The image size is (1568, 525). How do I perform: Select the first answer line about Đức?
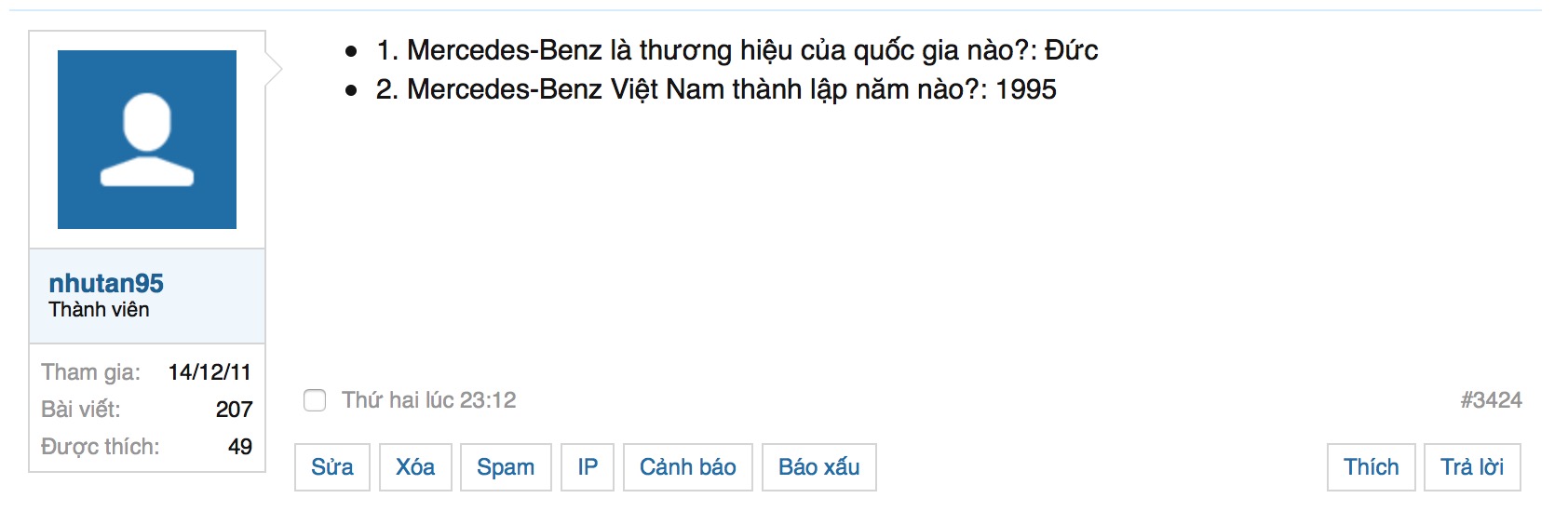click(x=737, y=50)
